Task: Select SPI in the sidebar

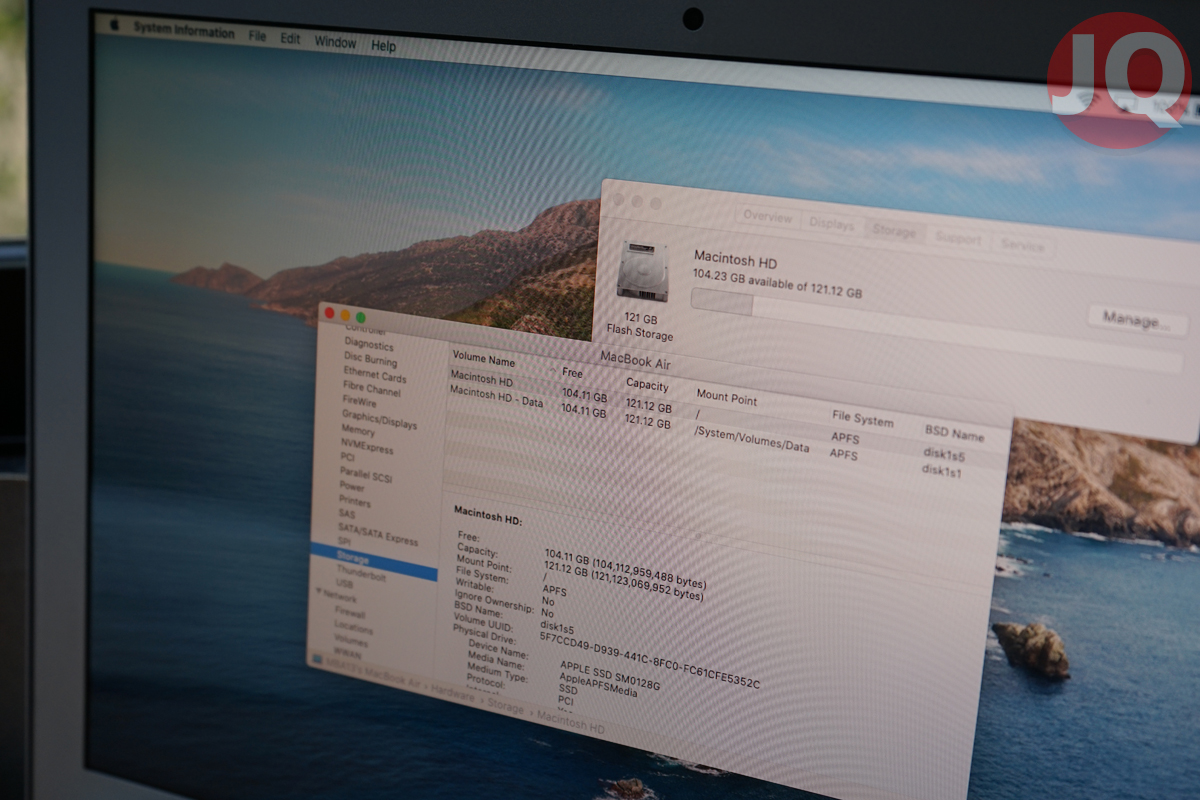Action: point(344,541)
